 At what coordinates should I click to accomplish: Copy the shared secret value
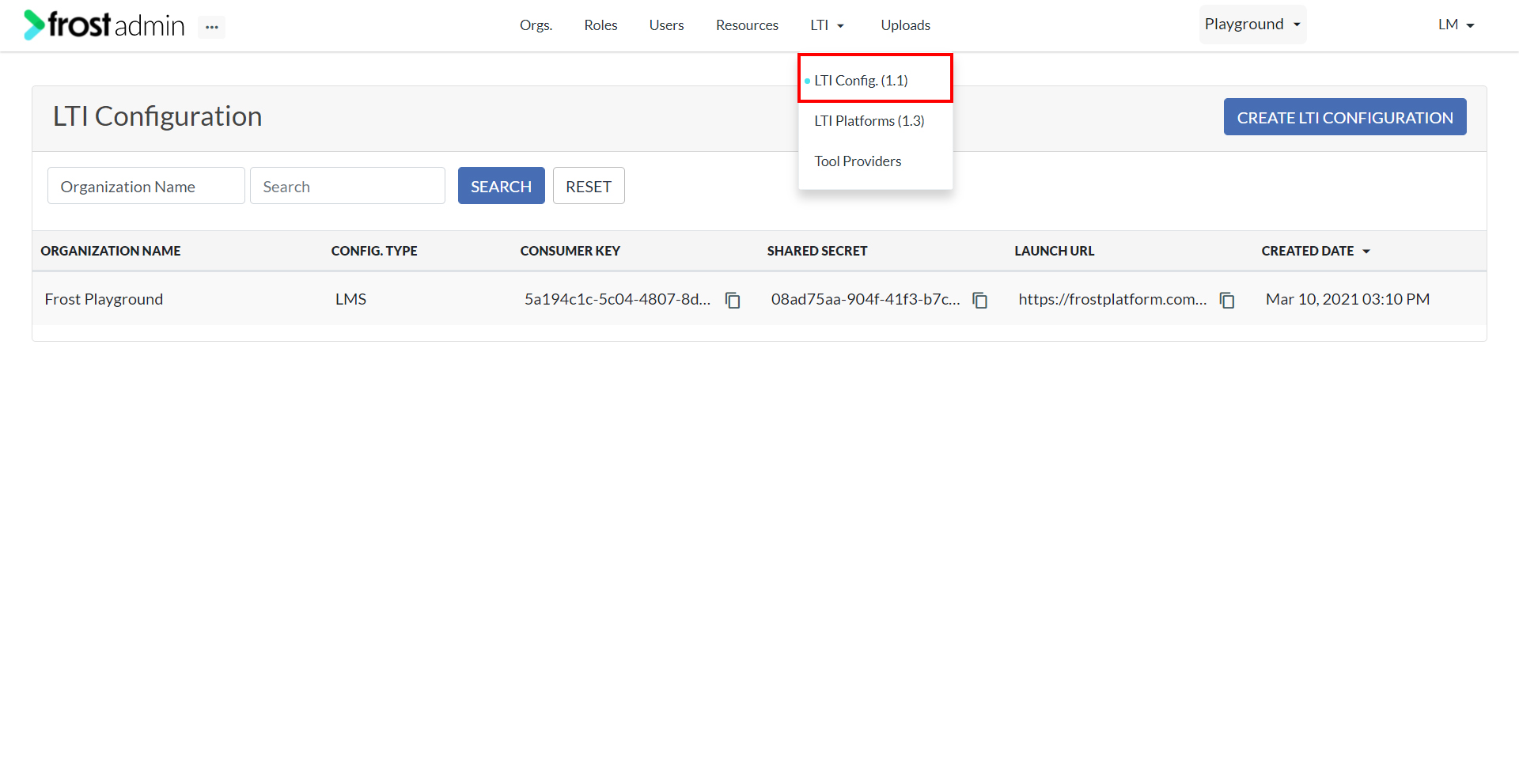point(979,300)
